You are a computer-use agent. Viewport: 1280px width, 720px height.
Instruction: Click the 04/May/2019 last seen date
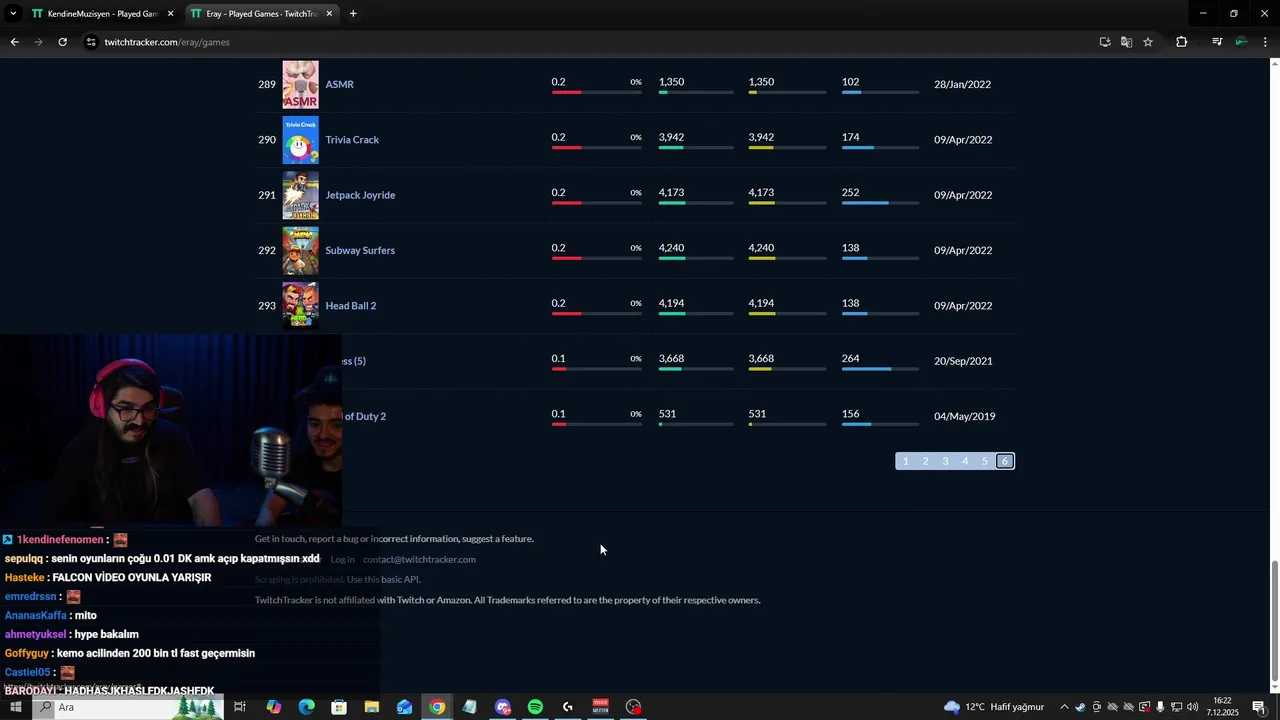(964, 416)
